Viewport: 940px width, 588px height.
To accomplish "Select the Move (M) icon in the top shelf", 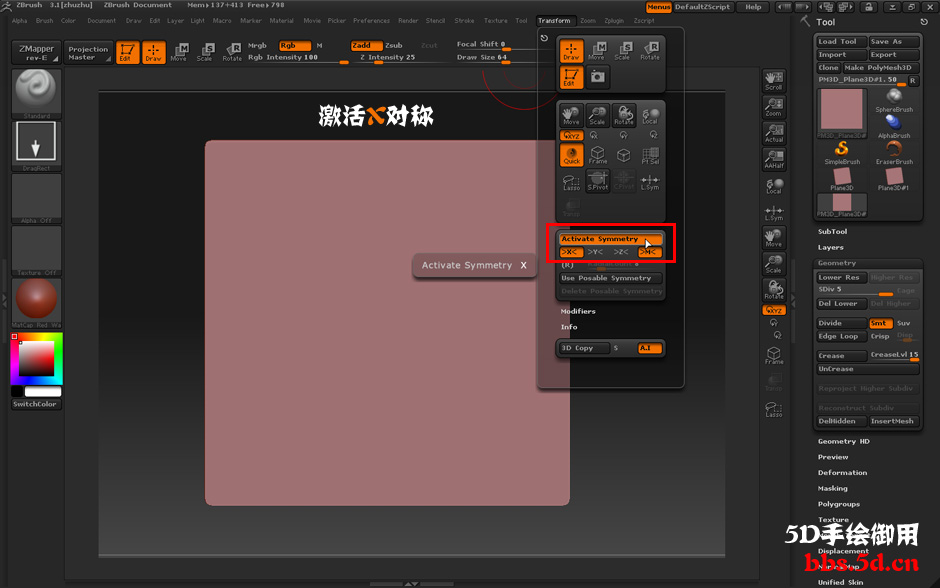I will click(x=179, y=52).
